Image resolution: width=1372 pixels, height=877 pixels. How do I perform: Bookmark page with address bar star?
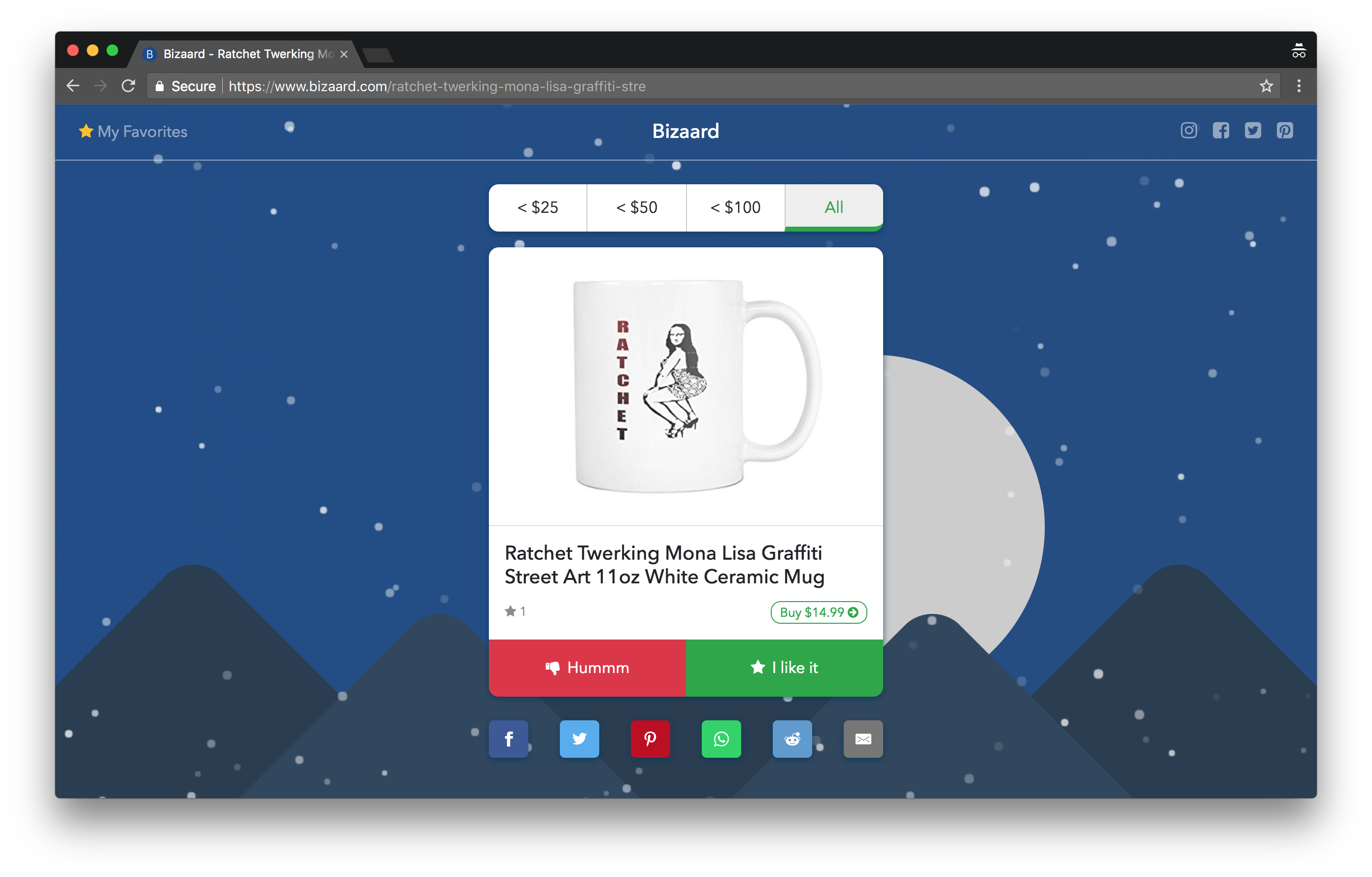[1266, 86]
